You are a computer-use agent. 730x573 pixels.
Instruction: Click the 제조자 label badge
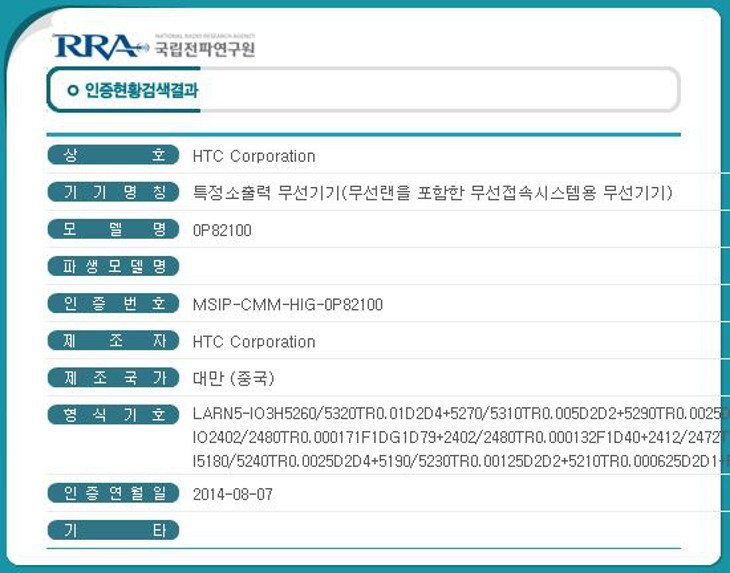pyautogui.click(x=113, y=341)
